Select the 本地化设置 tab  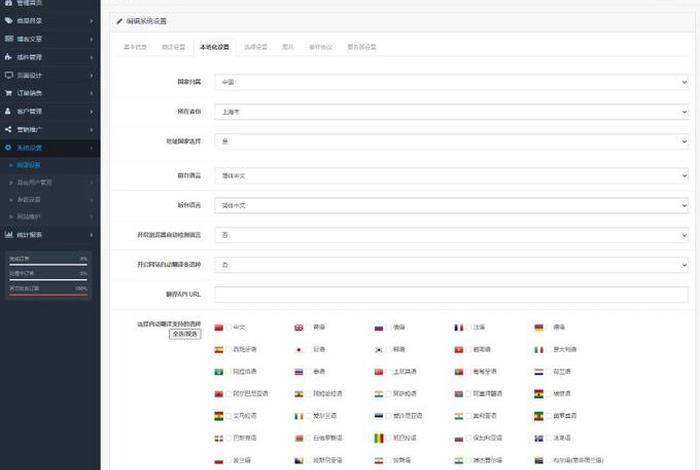(215, 47)
